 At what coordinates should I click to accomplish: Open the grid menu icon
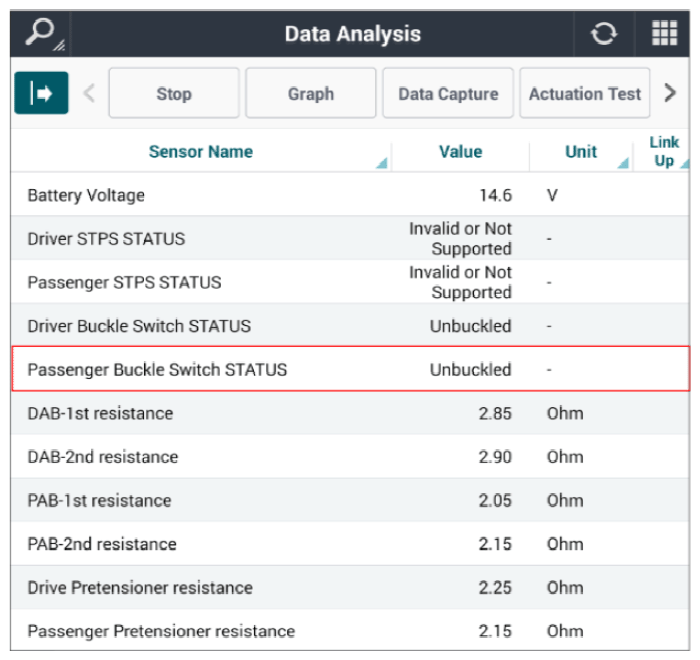[664, 33]
